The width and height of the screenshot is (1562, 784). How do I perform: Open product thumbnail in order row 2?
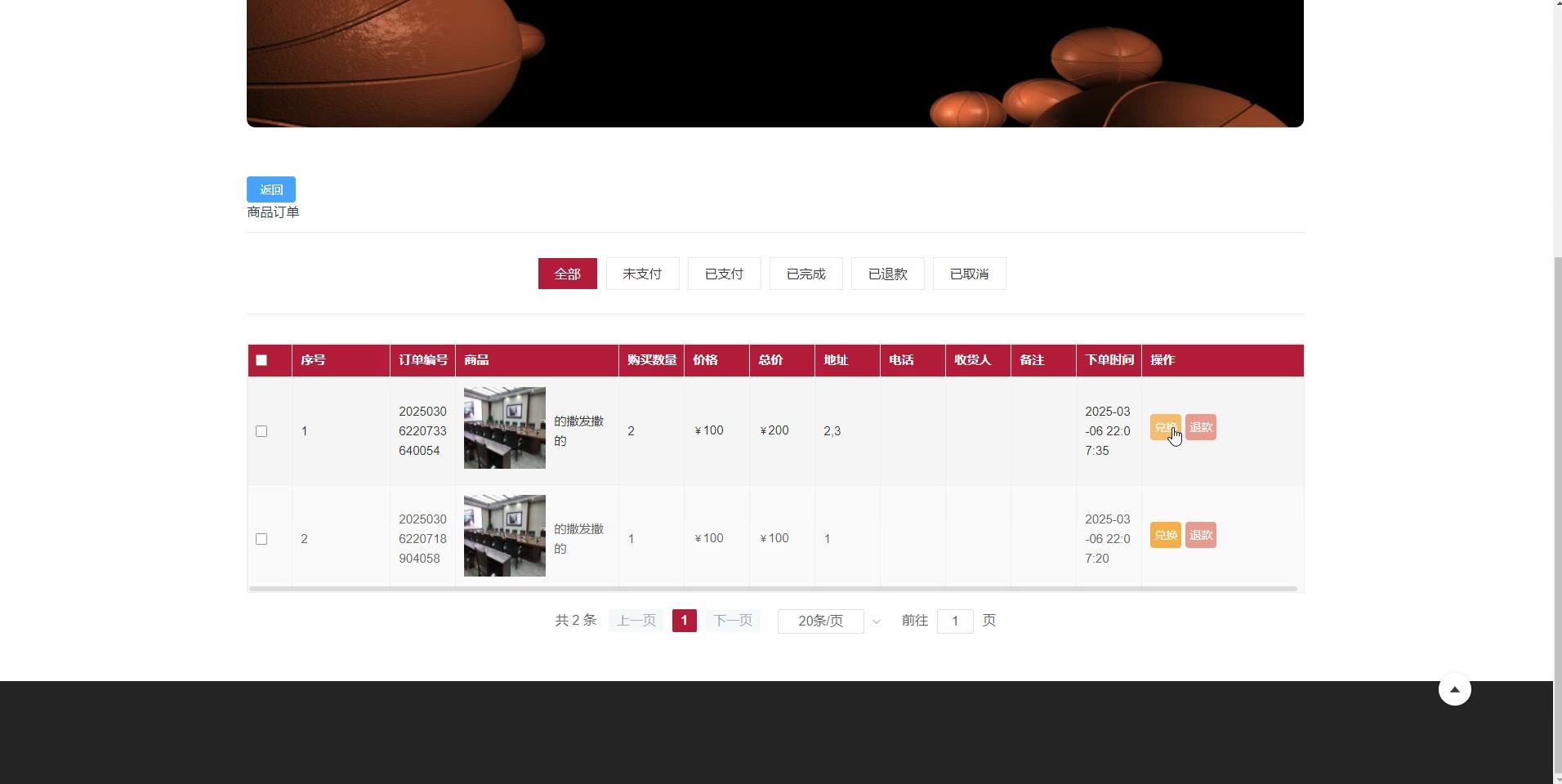[505, 536]
